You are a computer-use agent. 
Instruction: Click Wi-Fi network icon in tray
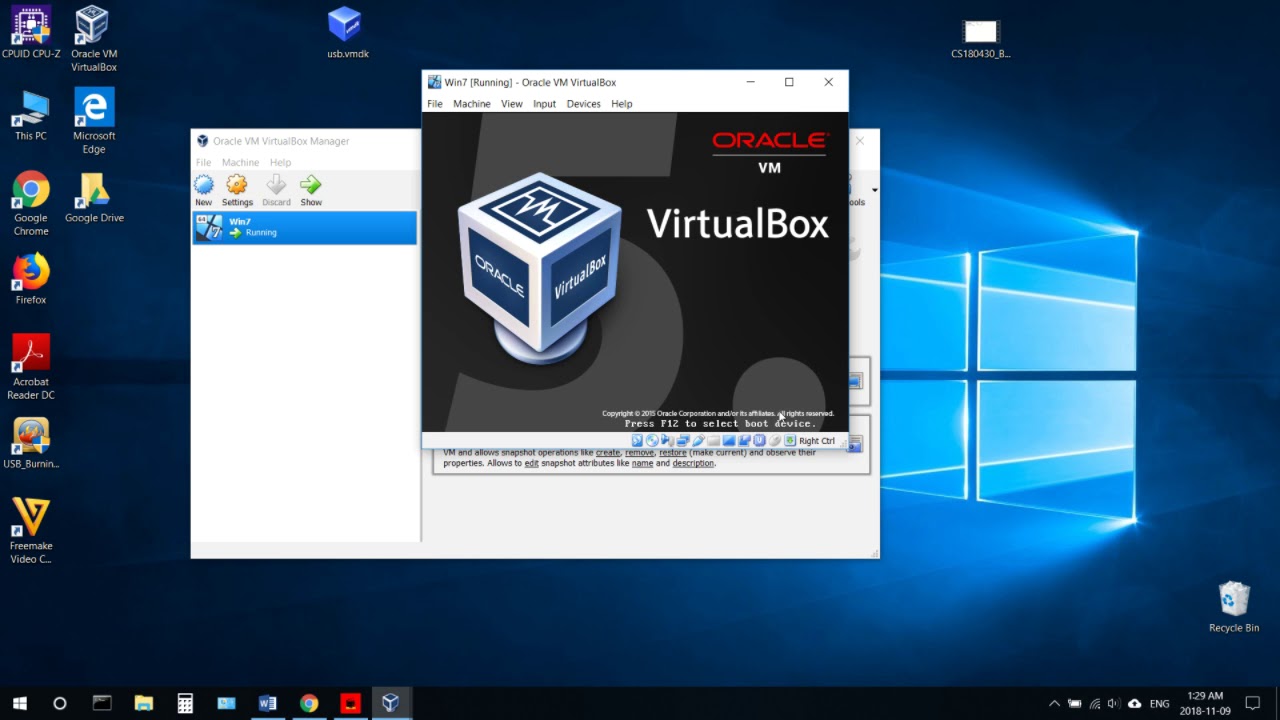1095,704
